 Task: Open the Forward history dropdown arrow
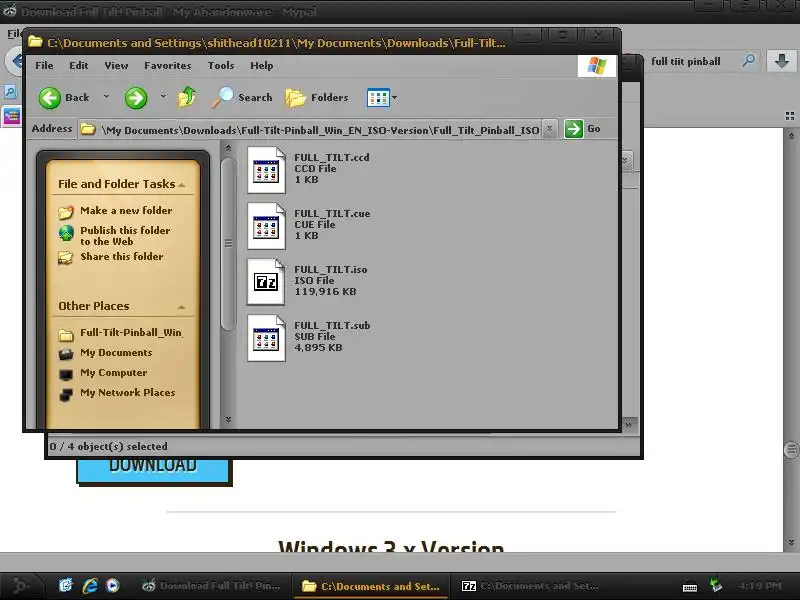click(x=163, y=96)
